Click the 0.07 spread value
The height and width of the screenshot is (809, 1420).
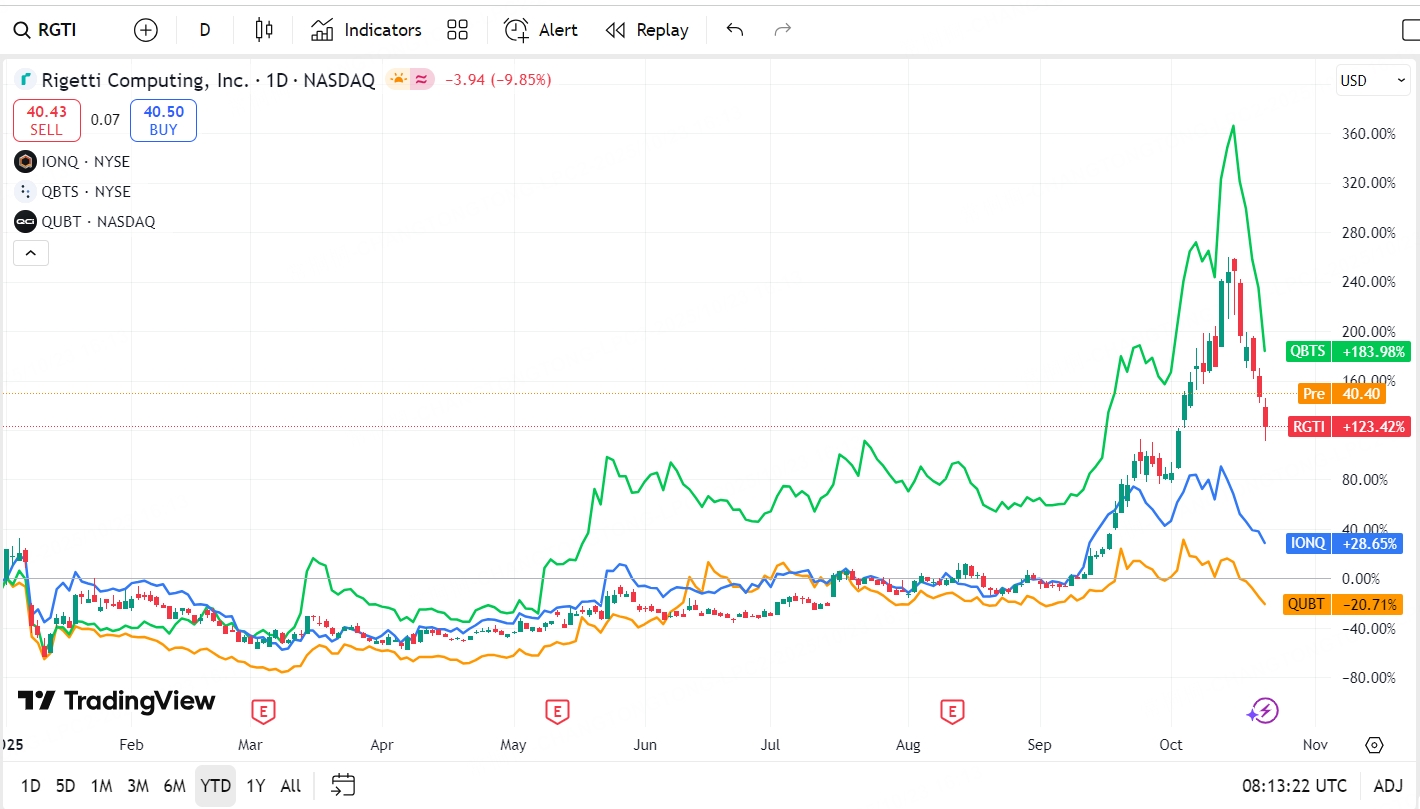pyautogui.click(x=105, y=120)
